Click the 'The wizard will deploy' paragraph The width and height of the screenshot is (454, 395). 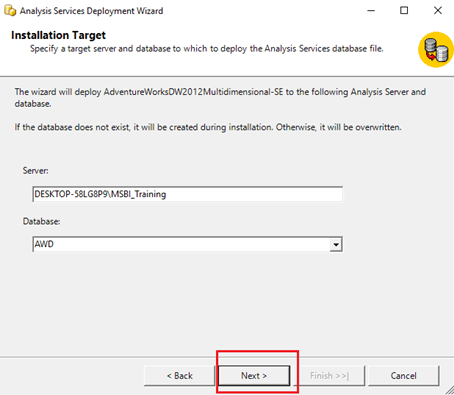(x=220, y=98)
